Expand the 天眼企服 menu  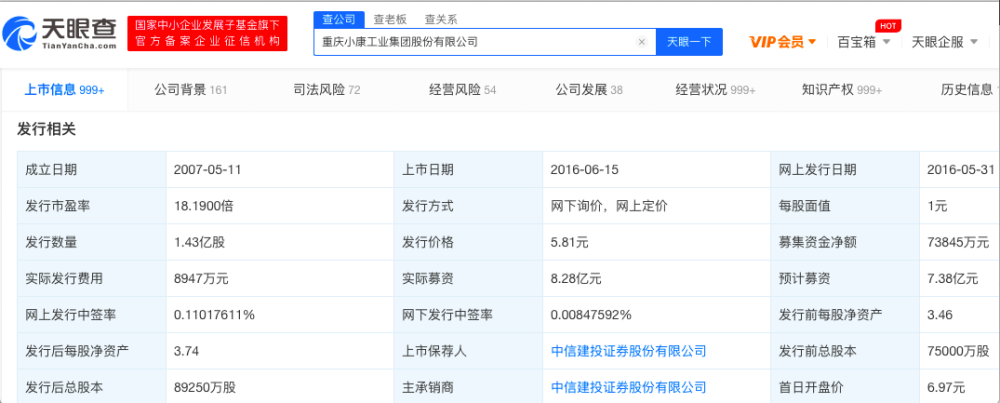945,42
